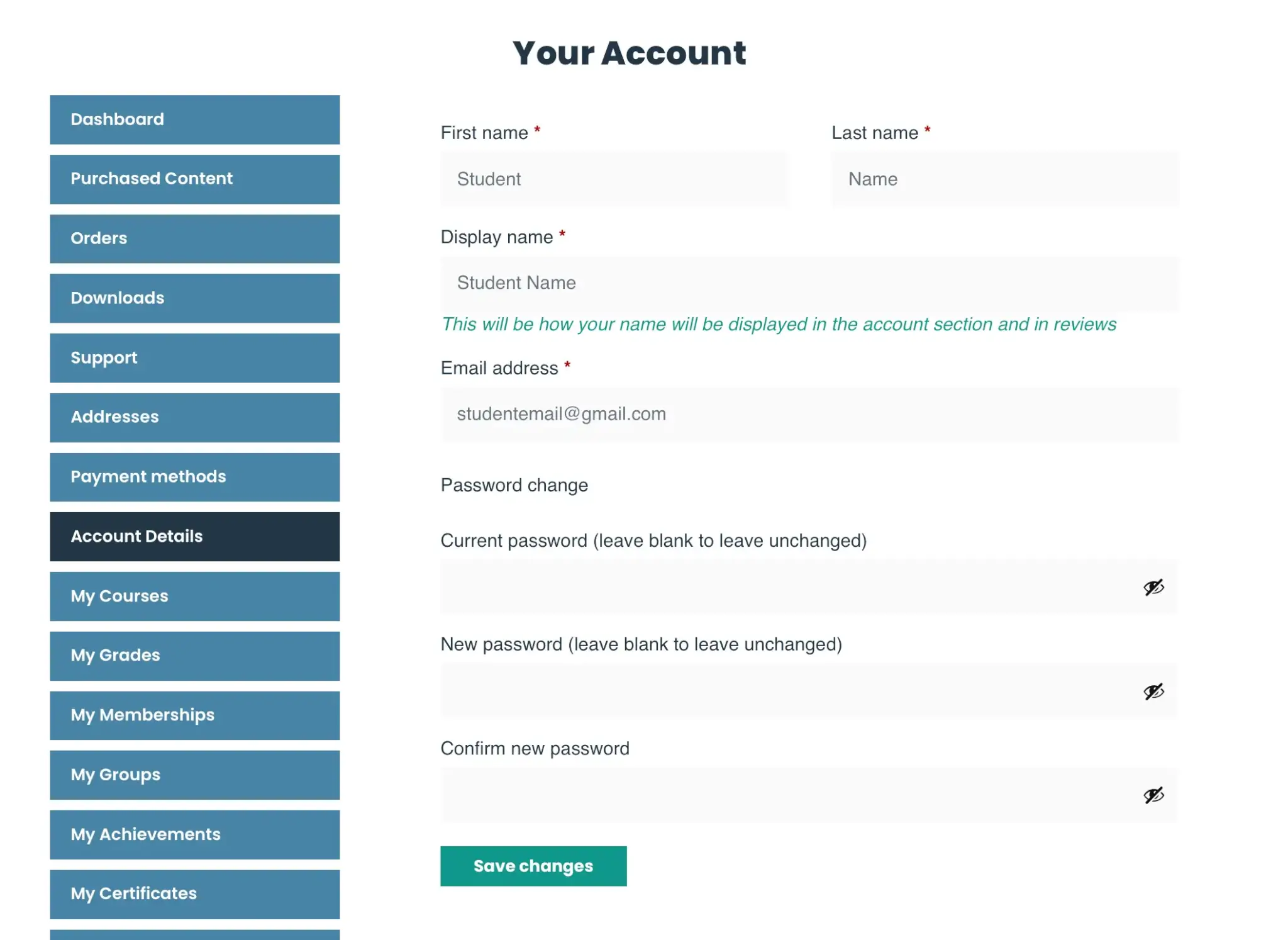See My Achievements
Viewport: 1288px width, 940px height.
(x=194, y=834)
